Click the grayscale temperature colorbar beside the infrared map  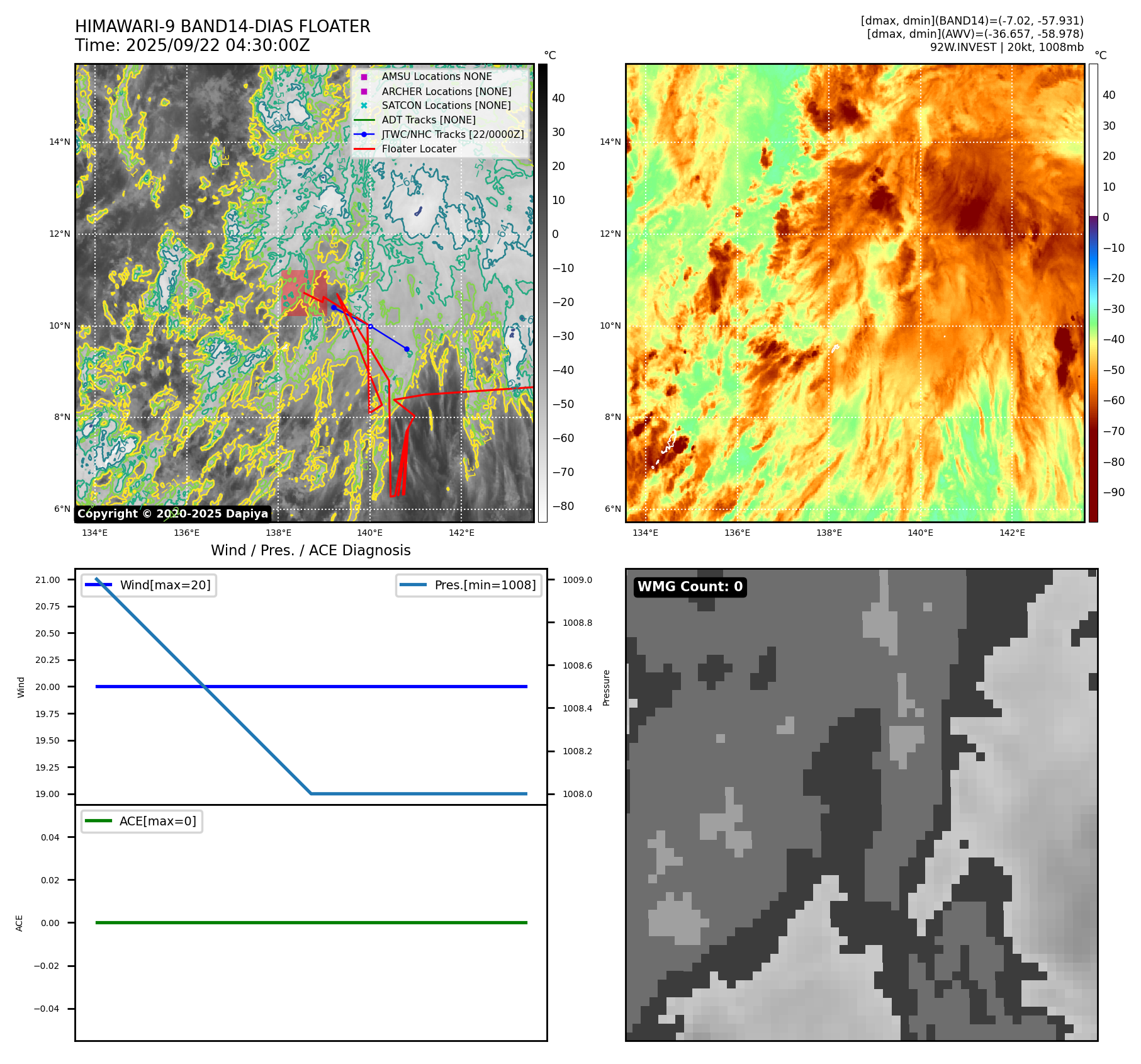click(542, 293)
